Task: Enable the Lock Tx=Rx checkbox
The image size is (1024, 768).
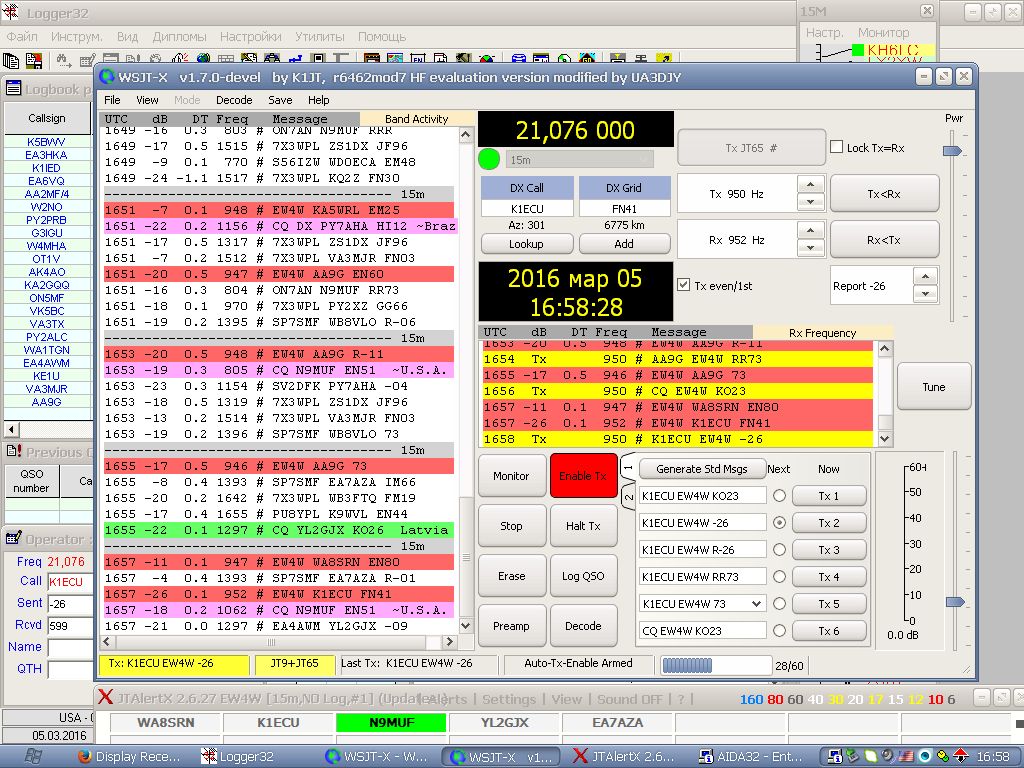Action: (837, 148)
